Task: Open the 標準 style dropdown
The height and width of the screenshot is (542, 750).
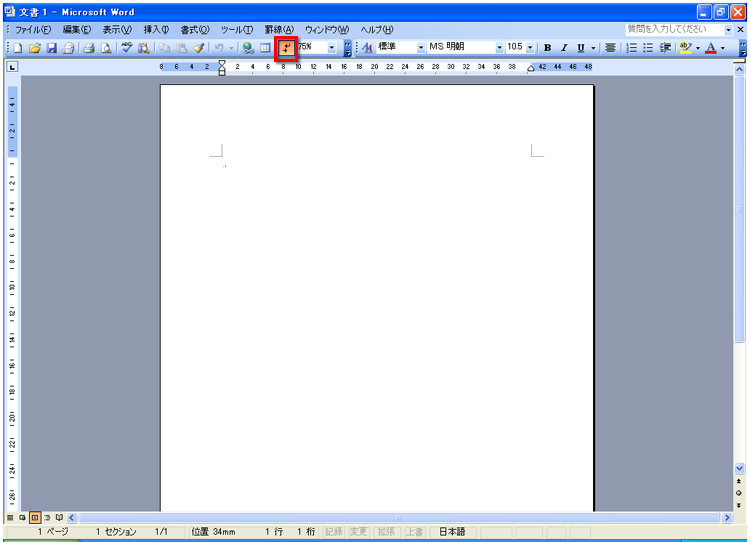Action: point(421,47)
